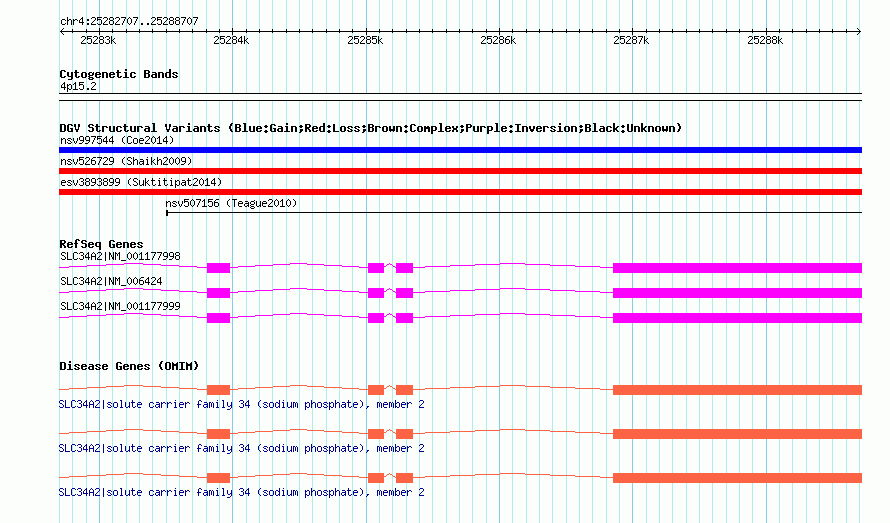Click the blue nsv997544 gain variant bar
The width and height of the screenshot is (890, 523).
(x=460, y=150)
